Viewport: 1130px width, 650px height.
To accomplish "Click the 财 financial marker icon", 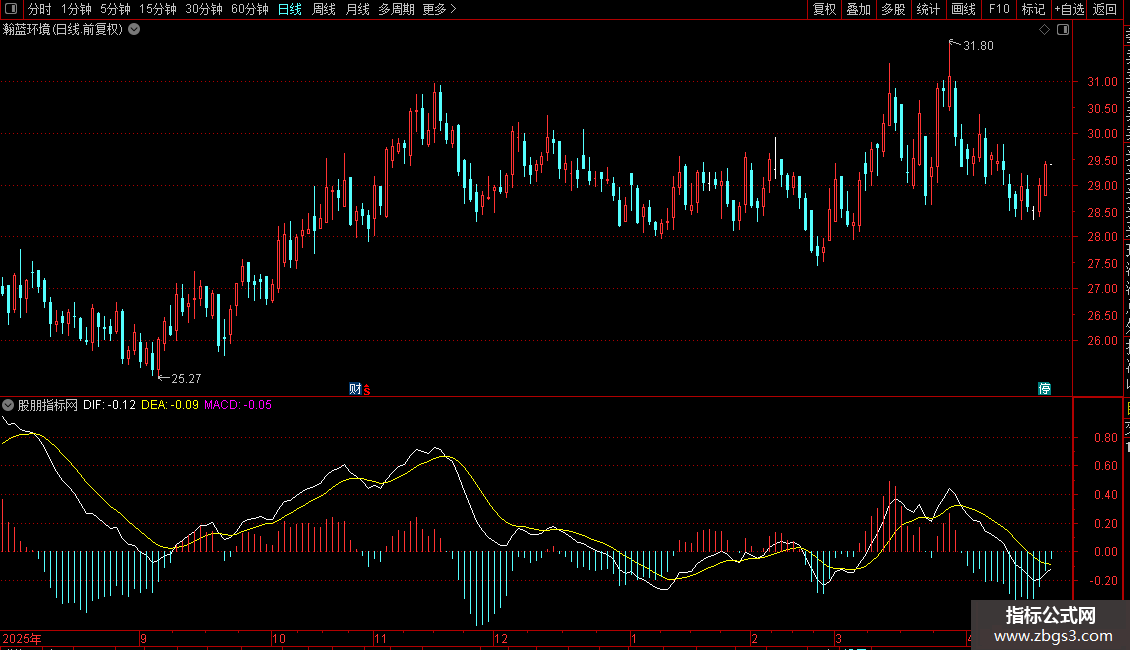I will pos(354,389).
